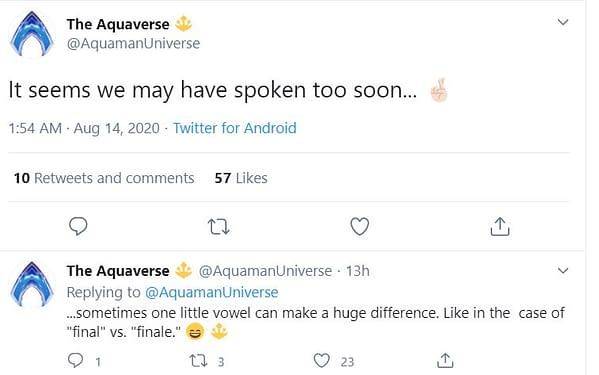
Task: Retweet the reply tweet showing 3 retweets
Action: [x=199, y=361]
